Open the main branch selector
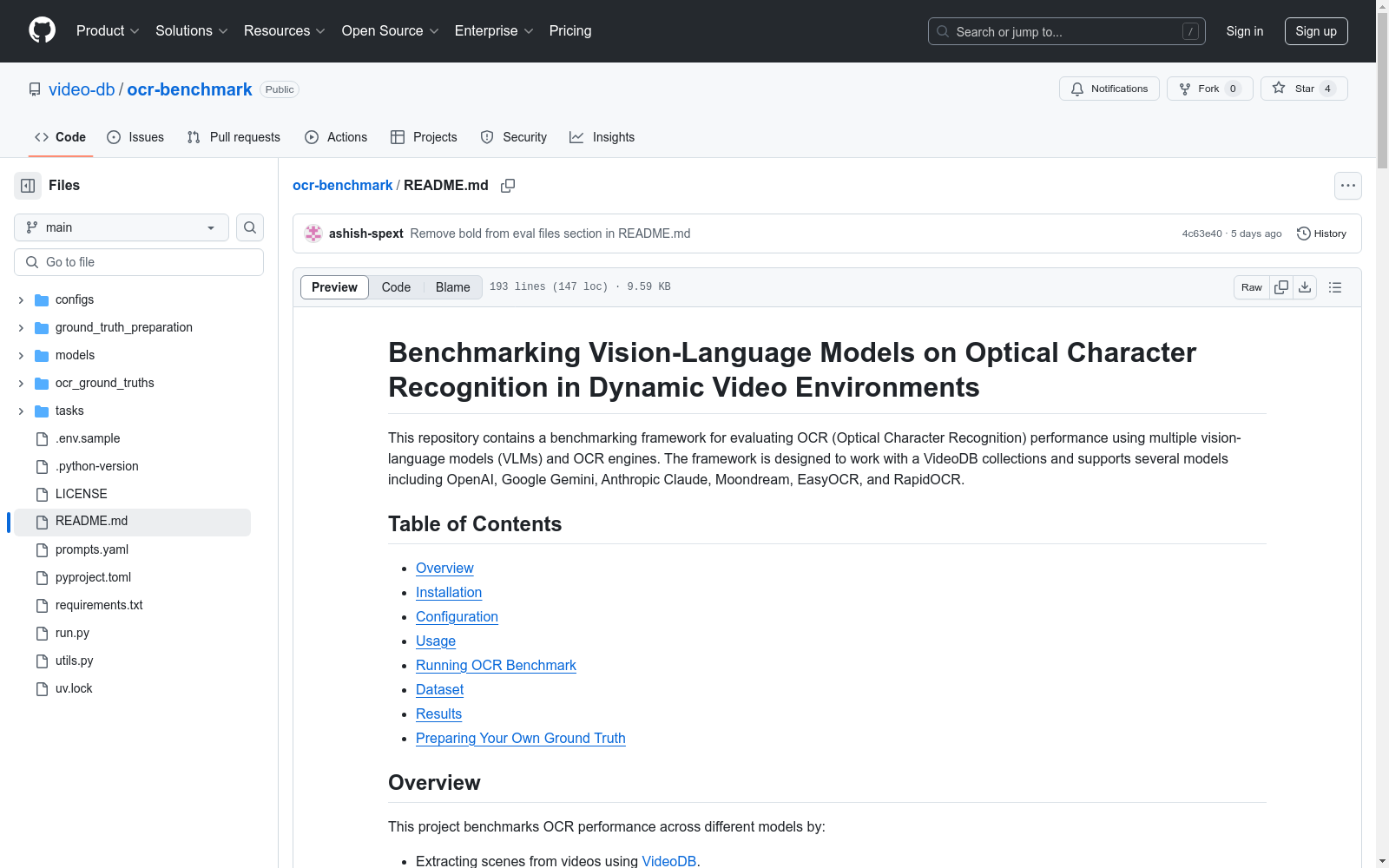Image resolution: width=1389 pixels, height=868 pixels. pos(121,227)
